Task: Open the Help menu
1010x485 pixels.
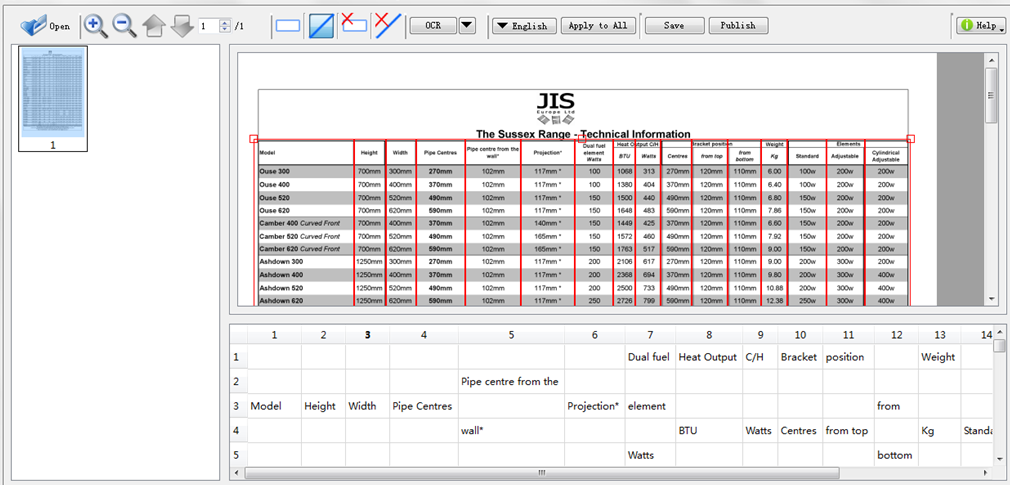Action: click(x=980, y=26)
